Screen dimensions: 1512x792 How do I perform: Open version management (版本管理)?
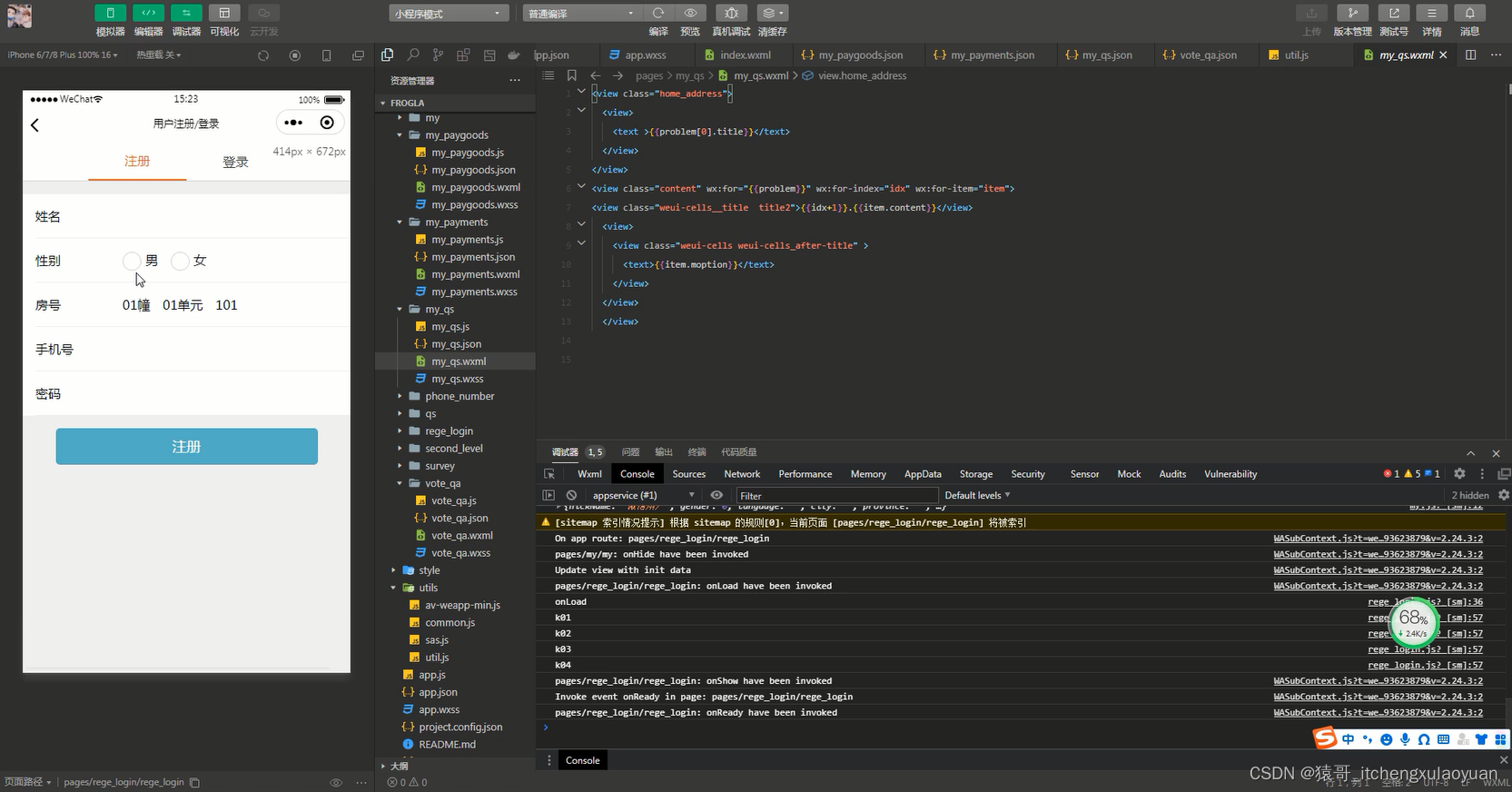point(1352,13)
